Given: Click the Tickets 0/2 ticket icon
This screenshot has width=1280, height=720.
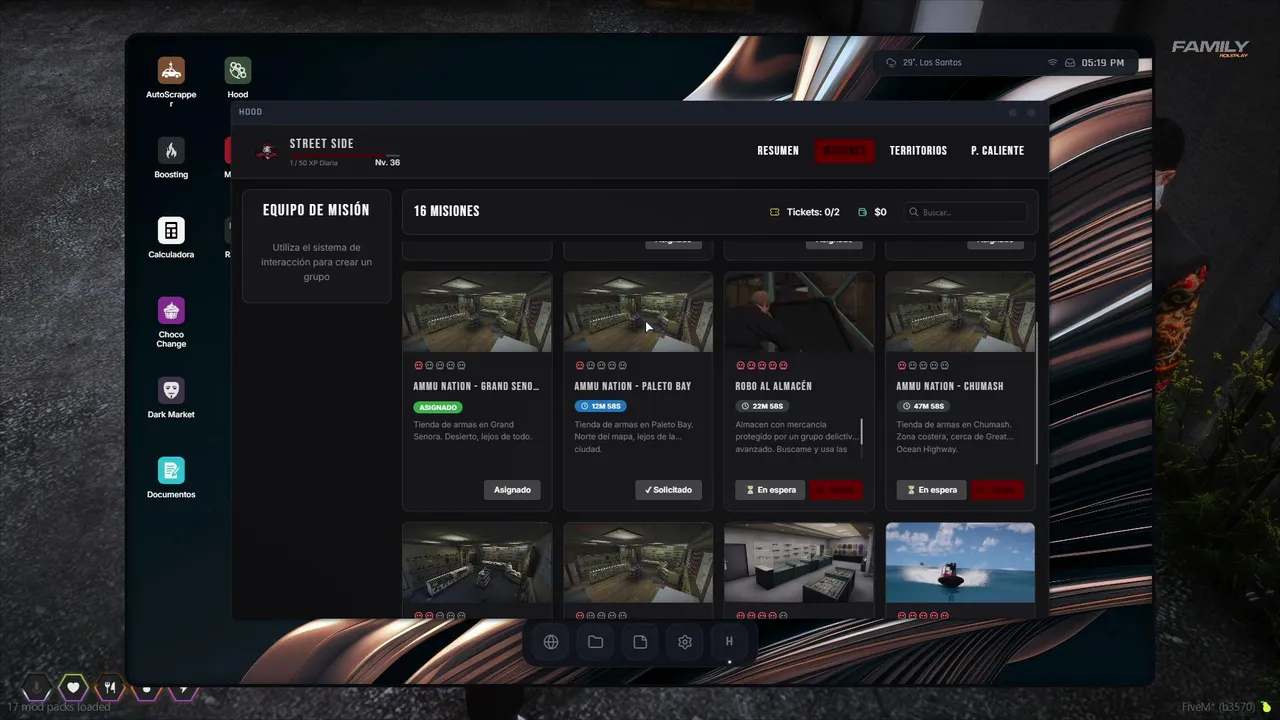Looking at the screenshot, I should point(775,212).
